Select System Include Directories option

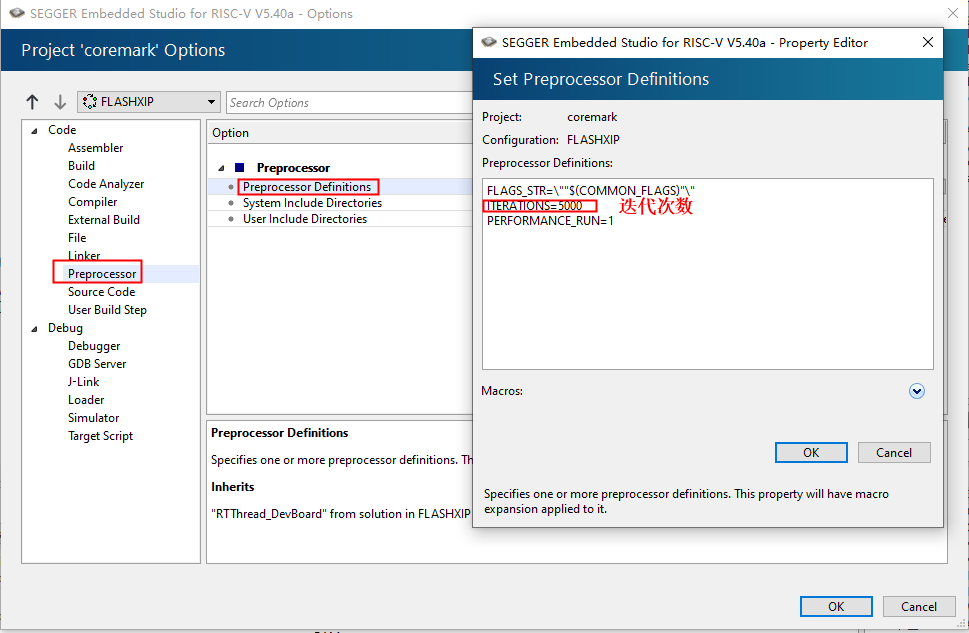point(312,203)
